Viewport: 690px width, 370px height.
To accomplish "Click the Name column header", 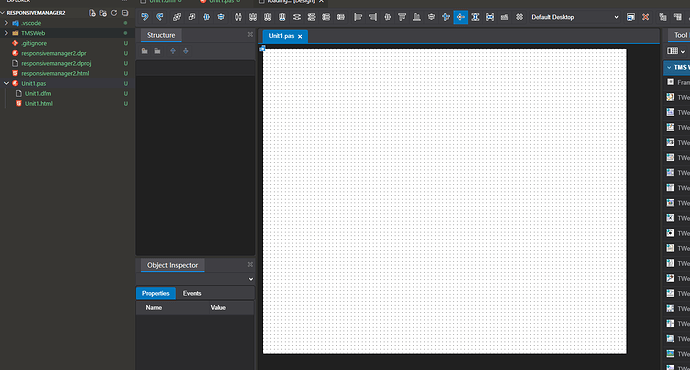I will tap(154, 308).
